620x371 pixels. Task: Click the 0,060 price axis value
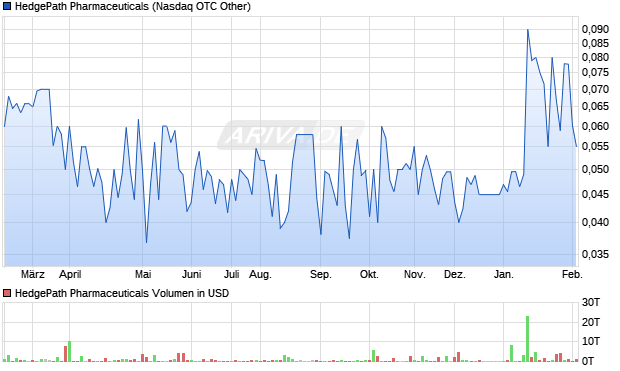(x=595, y=126)
